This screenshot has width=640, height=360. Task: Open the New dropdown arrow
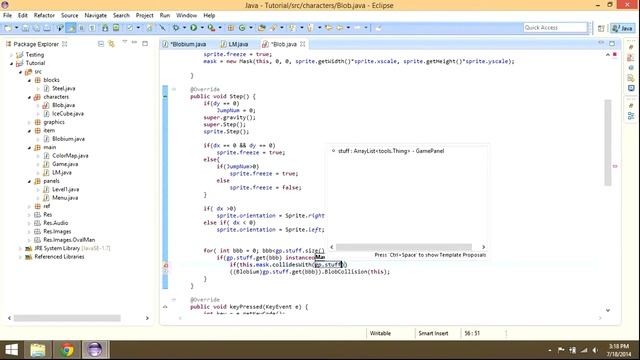pos(16,28)
